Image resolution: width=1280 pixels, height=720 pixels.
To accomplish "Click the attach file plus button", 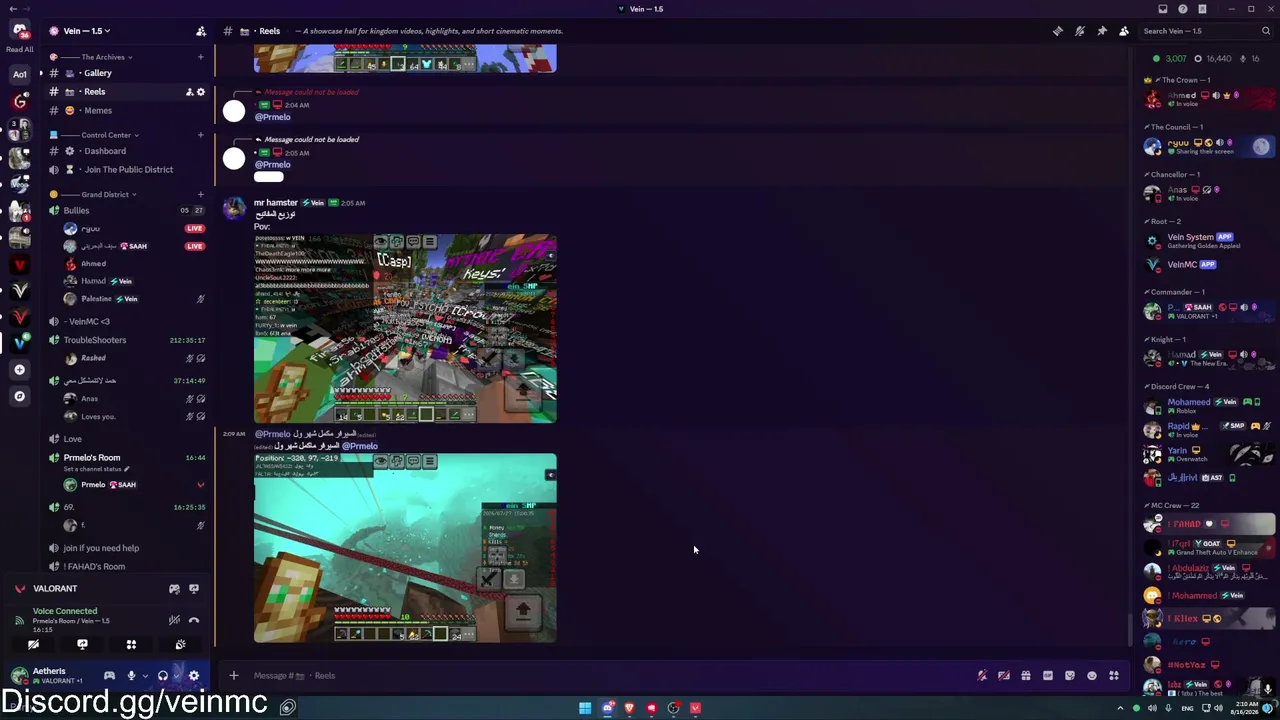I will (234, 676).
